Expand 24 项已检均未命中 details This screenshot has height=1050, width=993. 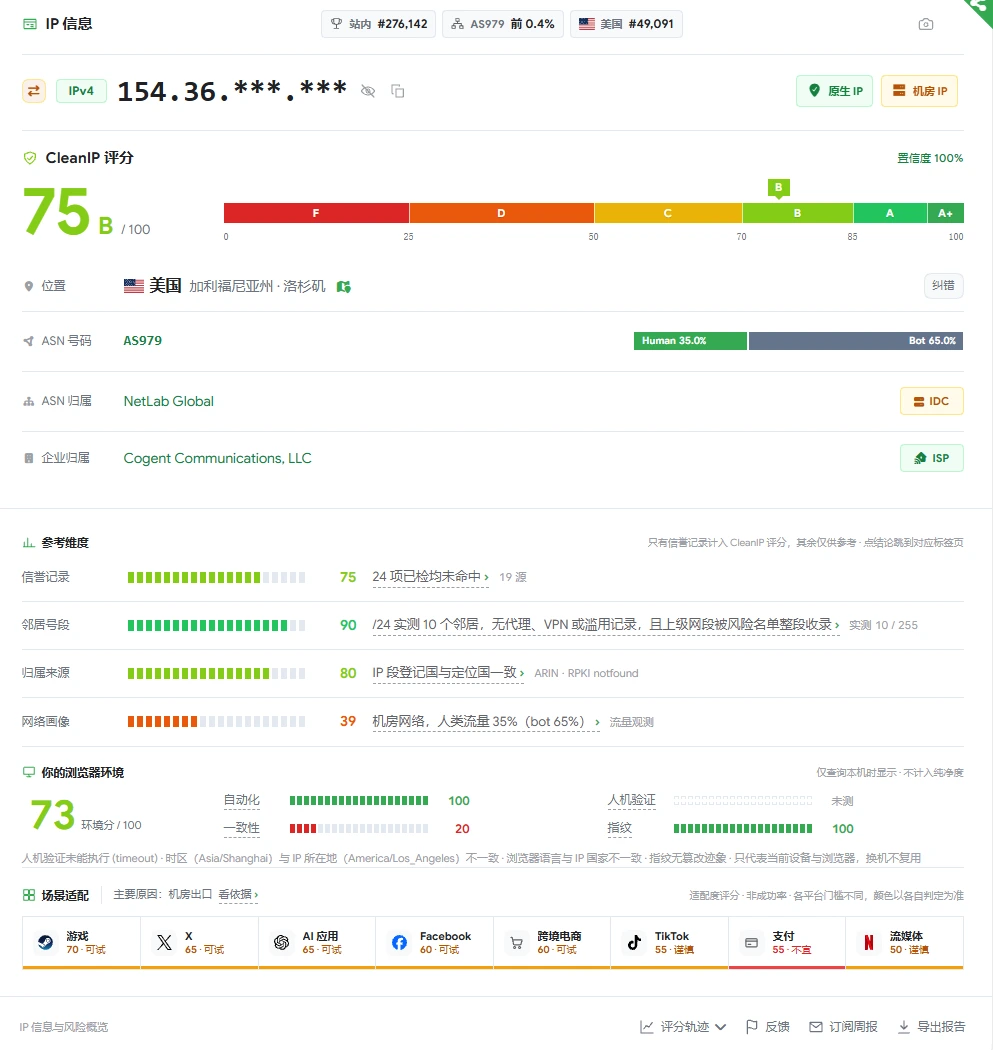(x=431, y=577)
